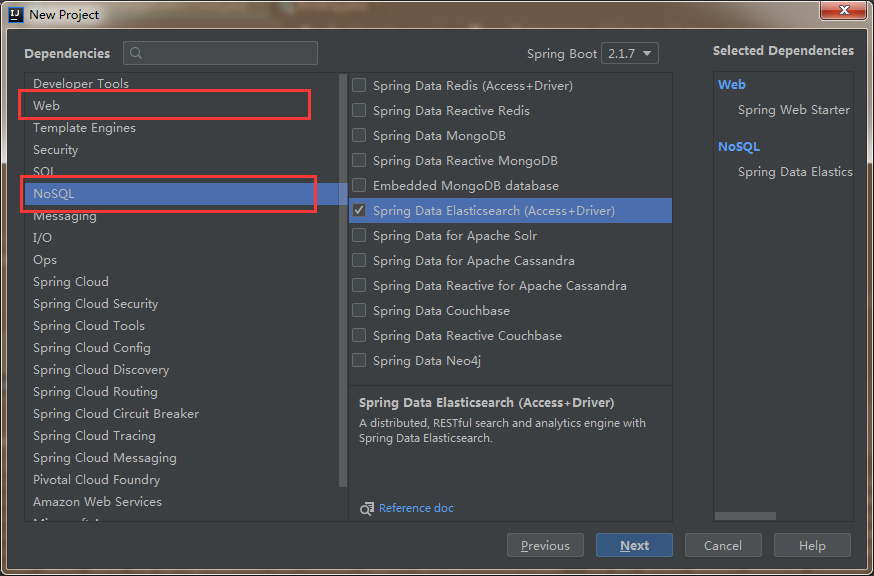Open Template Engines category

(182, 128)
